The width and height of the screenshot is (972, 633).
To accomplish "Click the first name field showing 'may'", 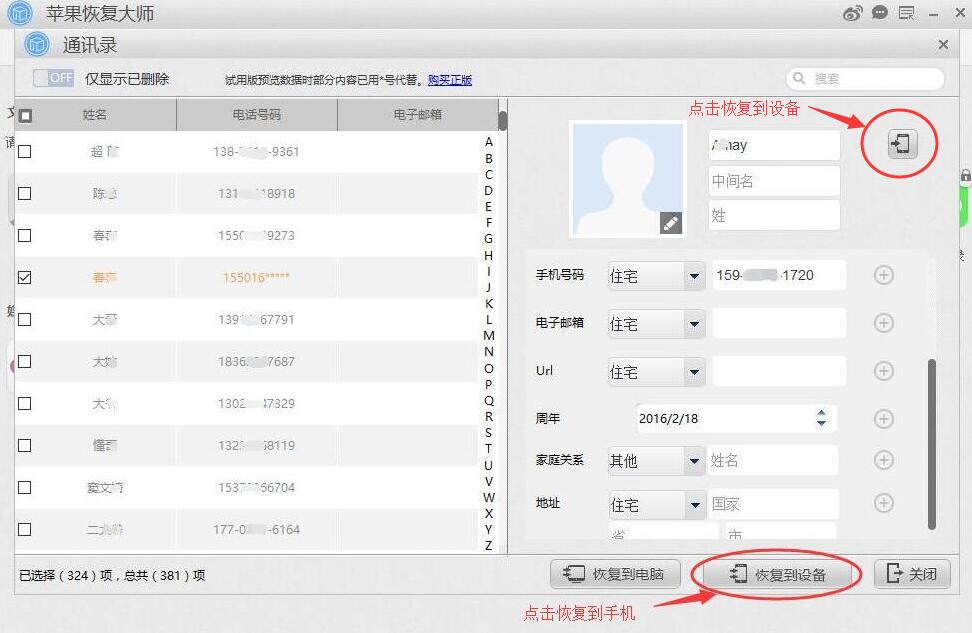I will coord(774,145).
